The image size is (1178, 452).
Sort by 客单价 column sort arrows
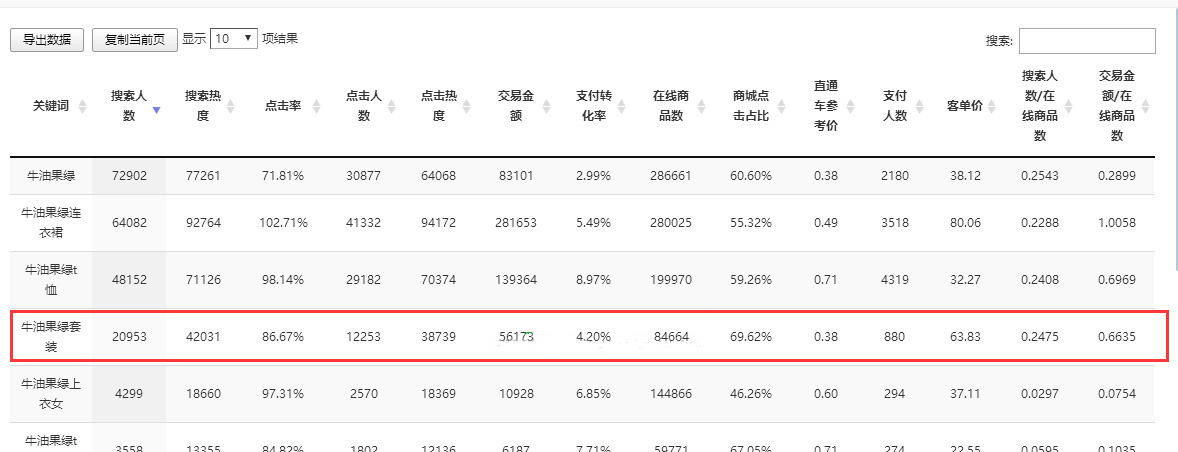point(993,107)
